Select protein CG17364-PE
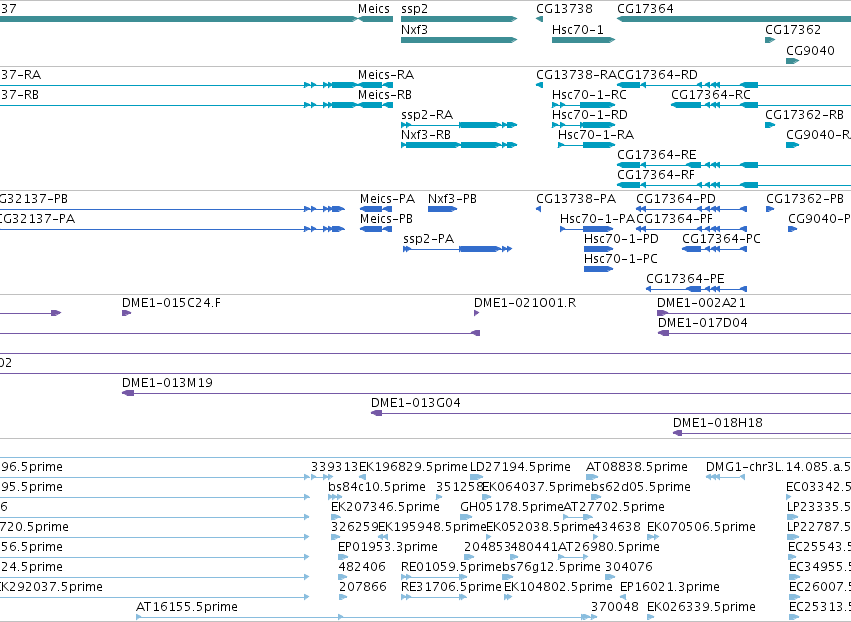 point(685,279)
